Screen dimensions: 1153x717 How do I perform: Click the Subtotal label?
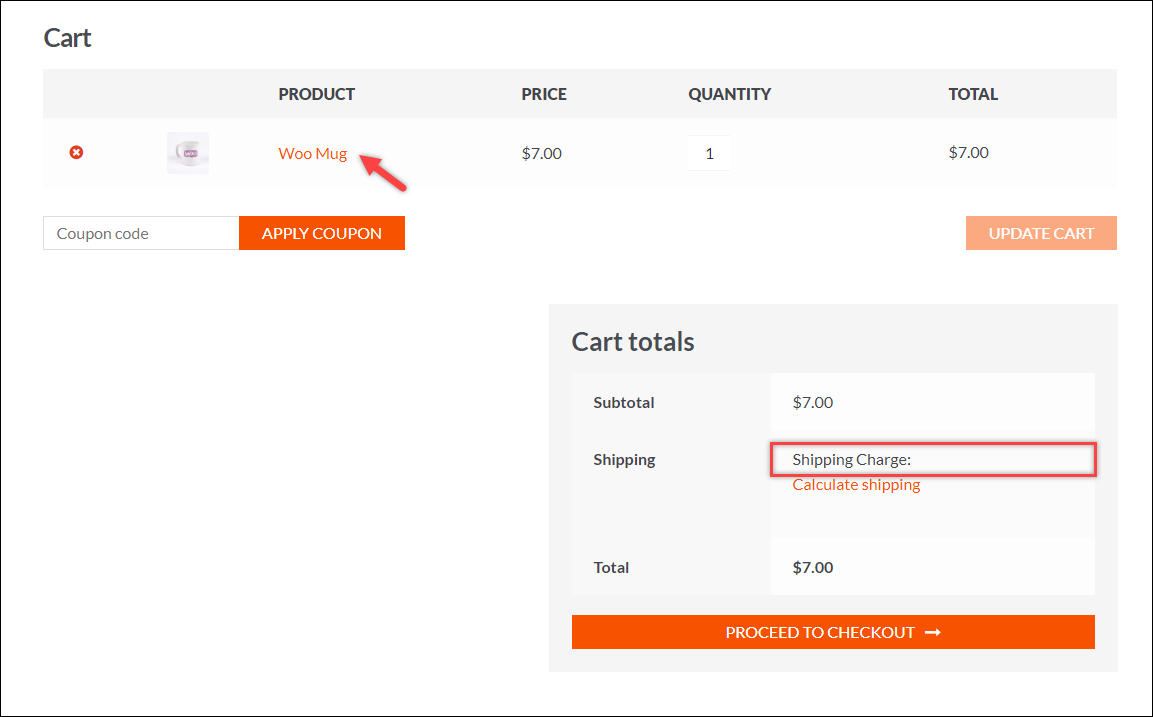[x=624, y=402]
